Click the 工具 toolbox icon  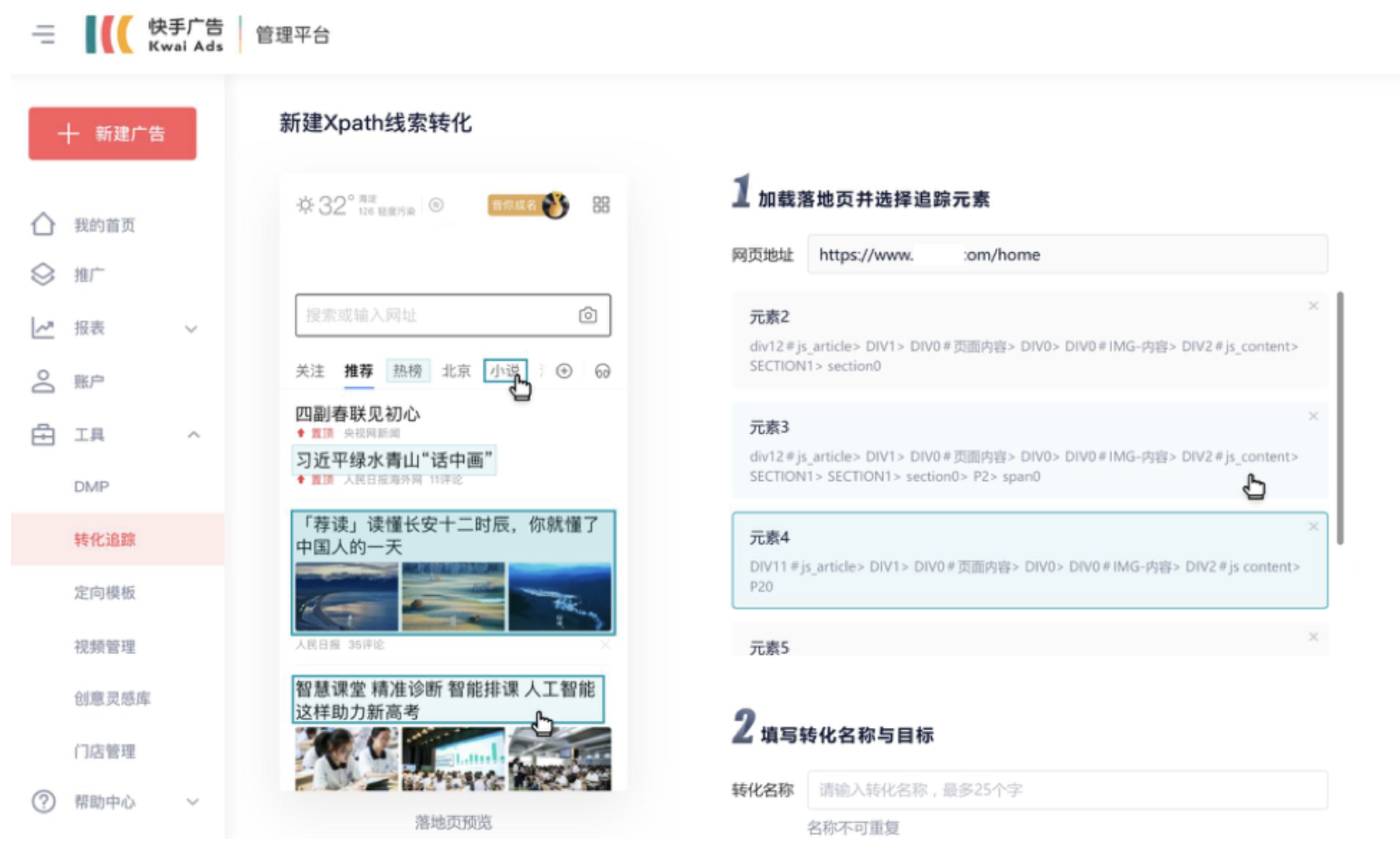click(x=43, y=435)
